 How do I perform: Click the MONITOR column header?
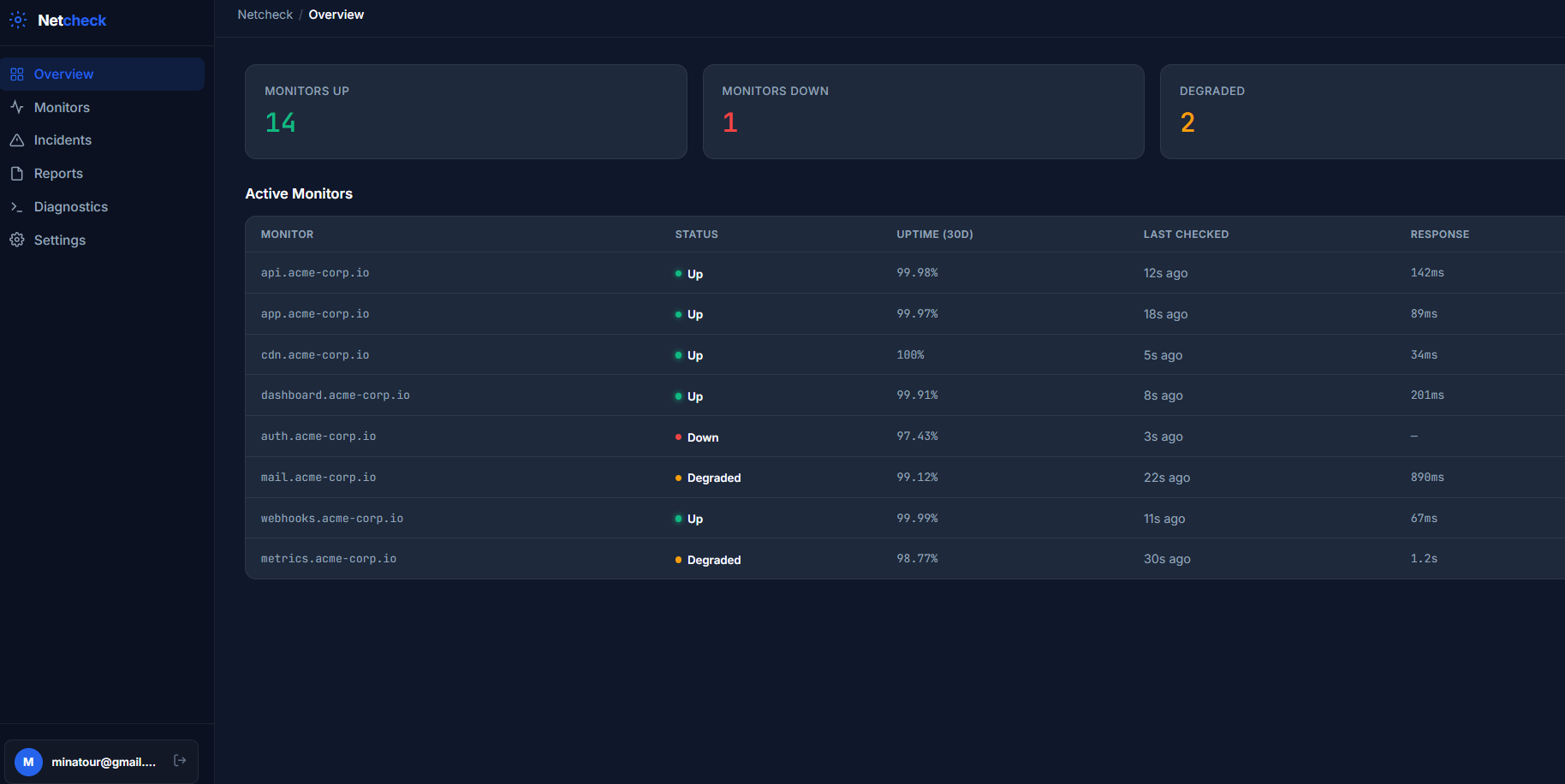287,235
